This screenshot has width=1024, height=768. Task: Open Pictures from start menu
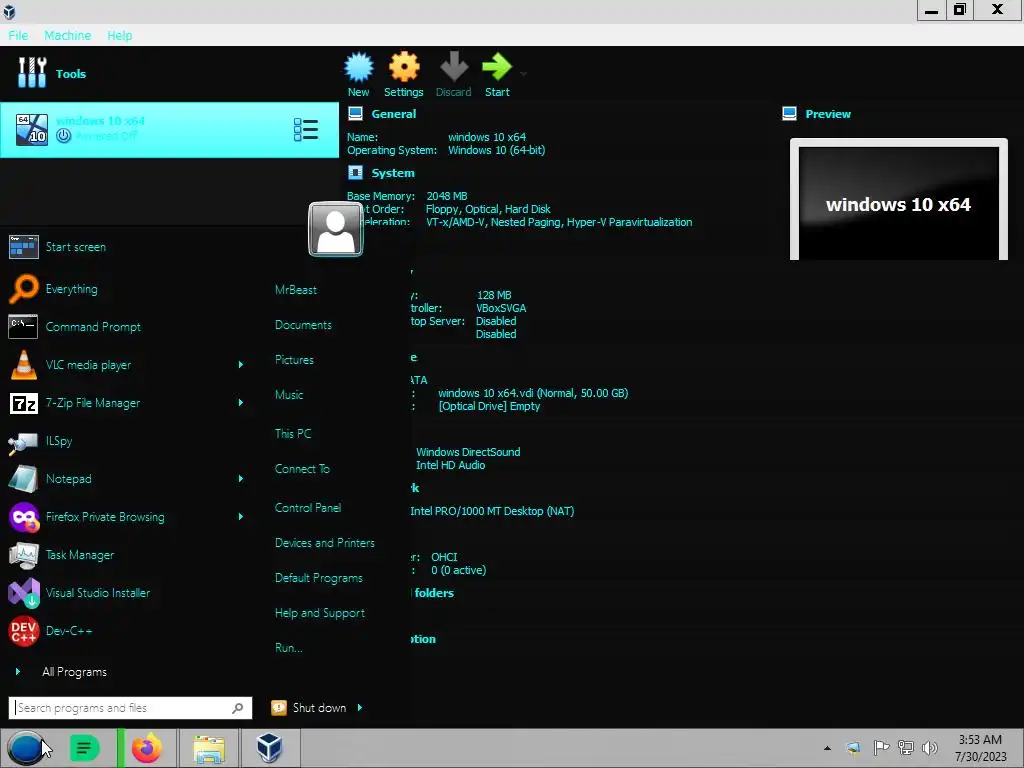[x=294, y=360]
